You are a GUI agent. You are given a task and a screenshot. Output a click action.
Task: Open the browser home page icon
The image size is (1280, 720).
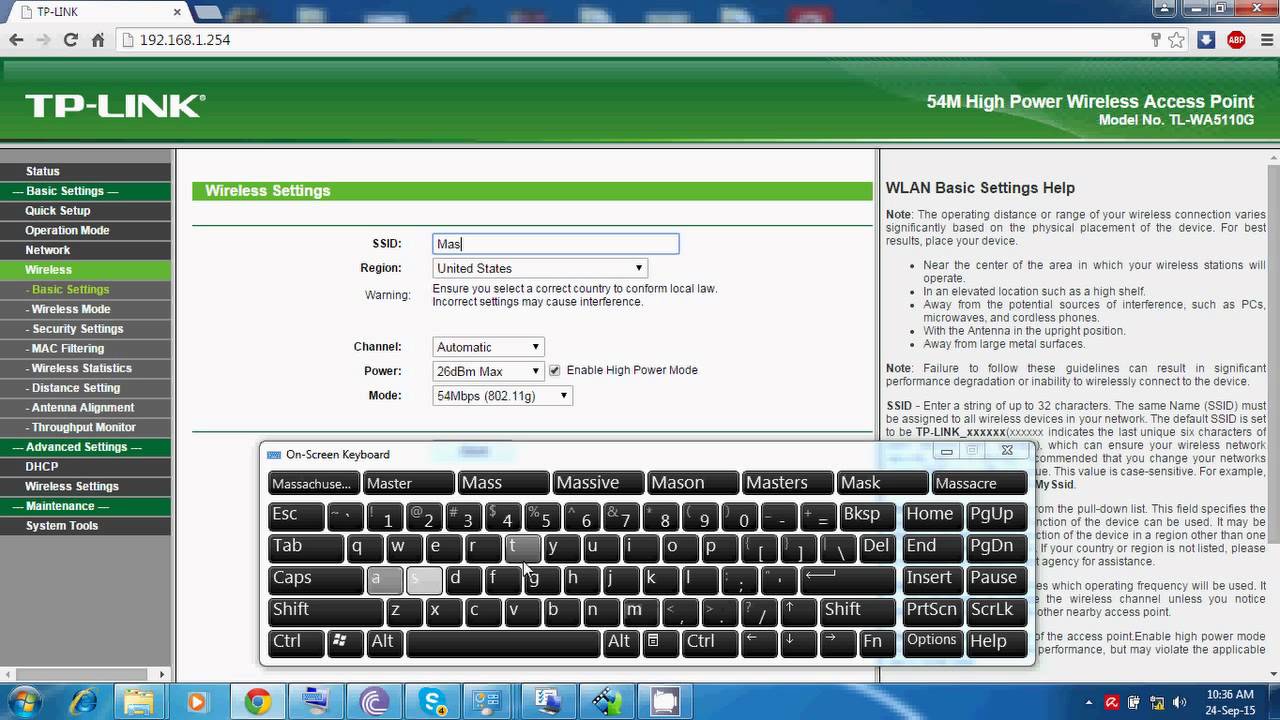pyautogui.click(x=98, y=40)
